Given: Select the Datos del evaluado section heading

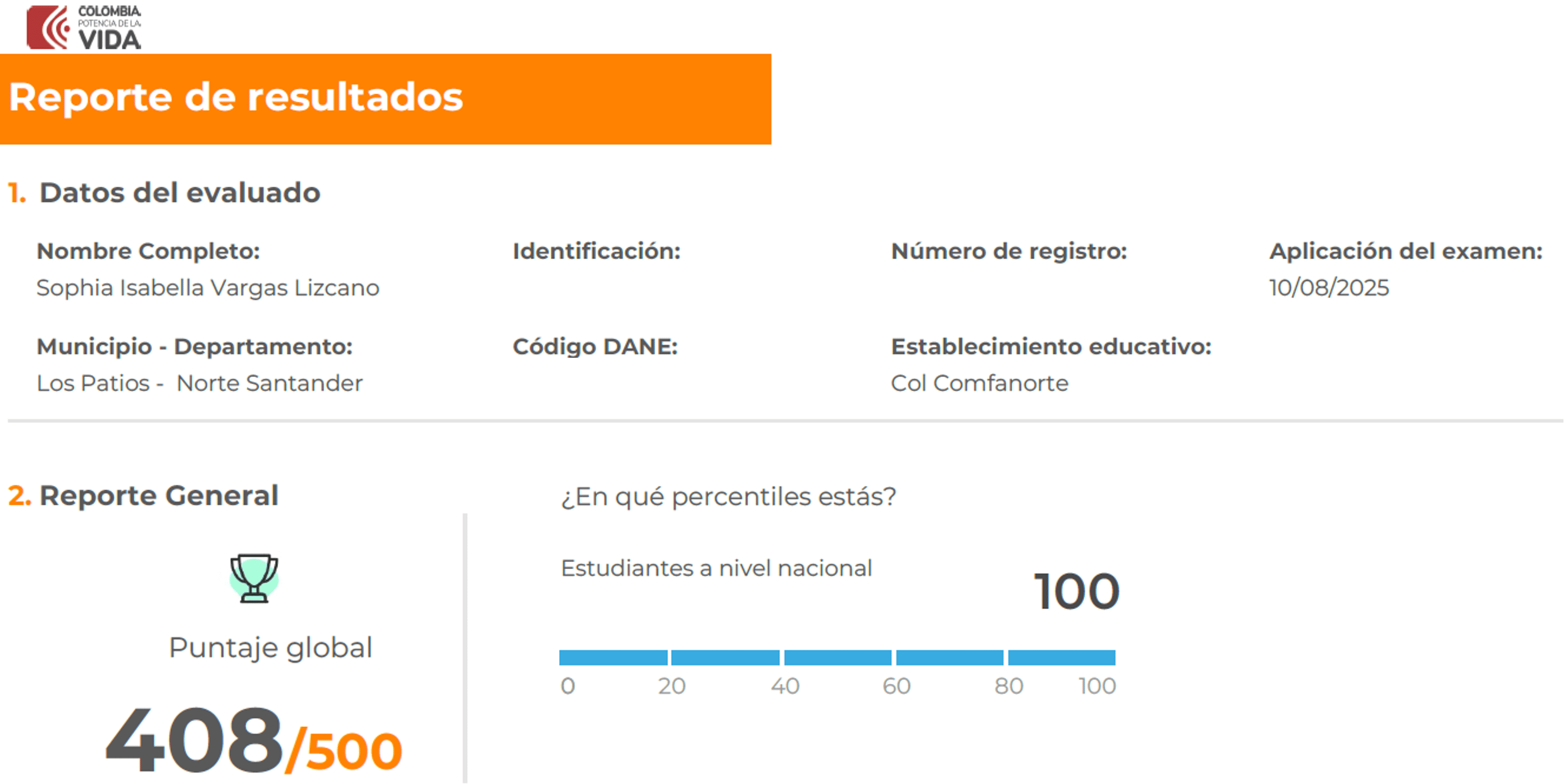Looking at the screenshot, I should pyautogui.click(x=179, y=193).
